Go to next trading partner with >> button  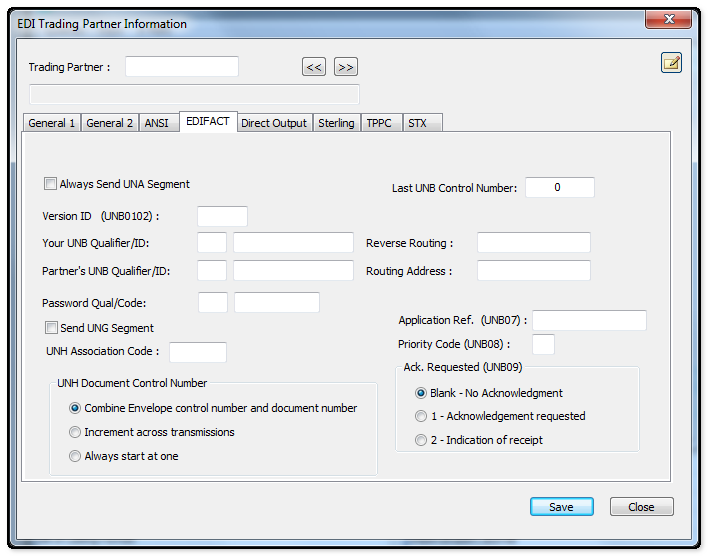click(346, 67)
